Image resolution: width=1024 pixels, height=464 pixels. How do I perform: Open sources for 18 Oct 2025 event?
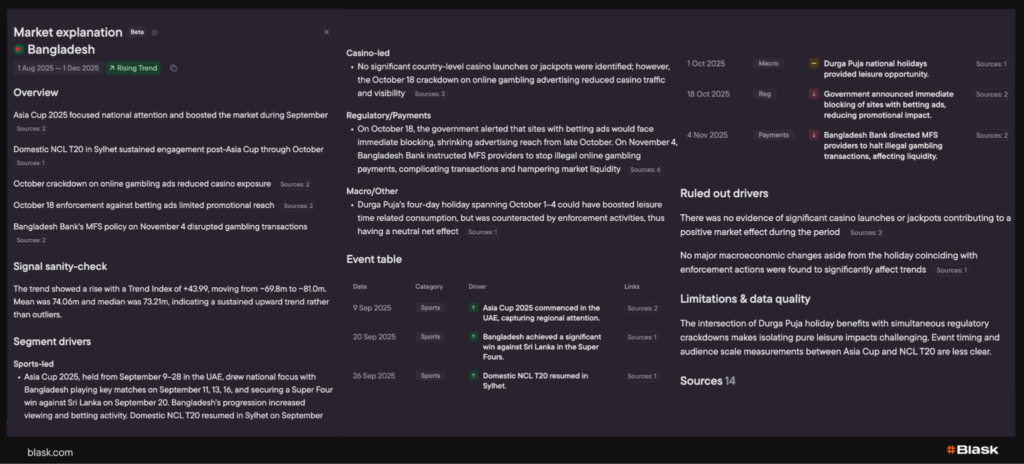pos(991,94)
